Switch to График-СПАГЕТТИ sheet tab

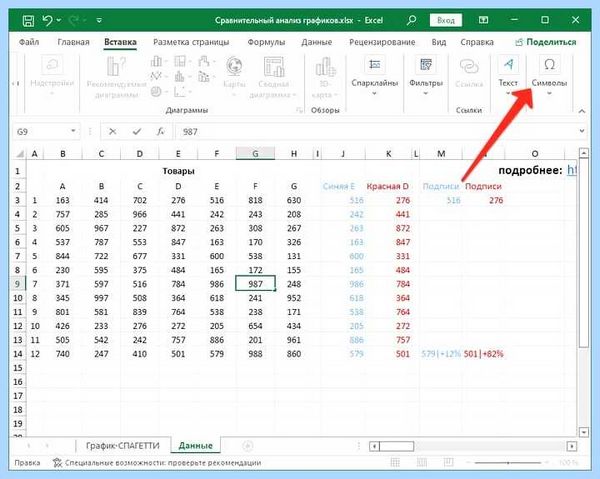click(x=123, y=446)
